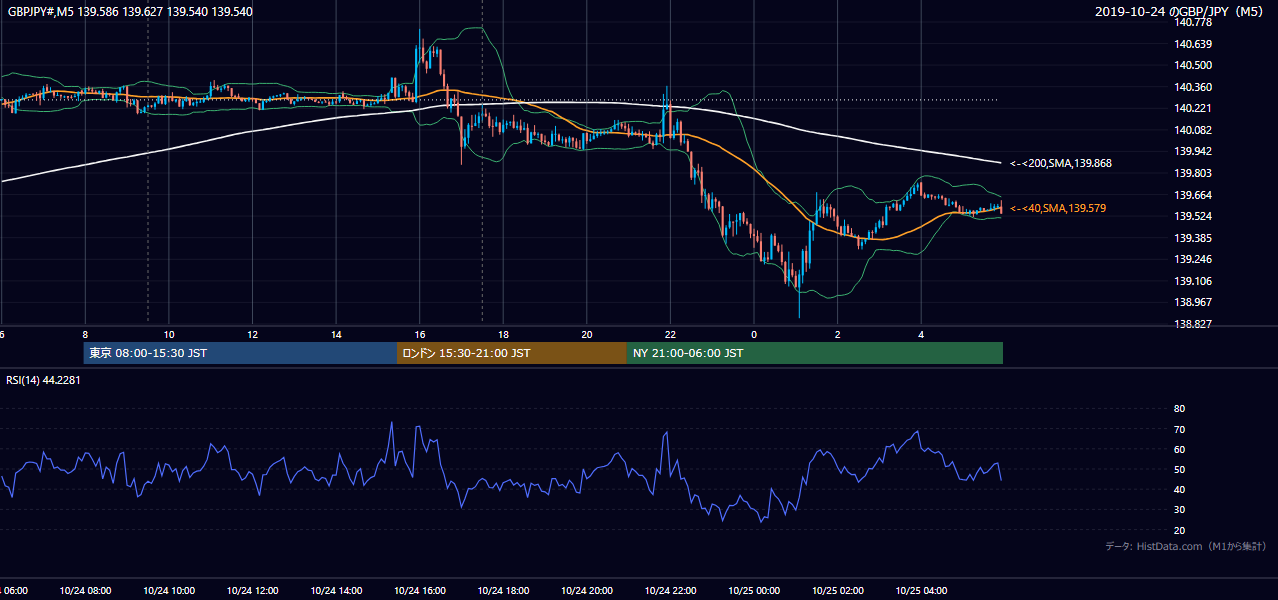Click the 10/24 10:00 time axis label

tap(169, 590)
